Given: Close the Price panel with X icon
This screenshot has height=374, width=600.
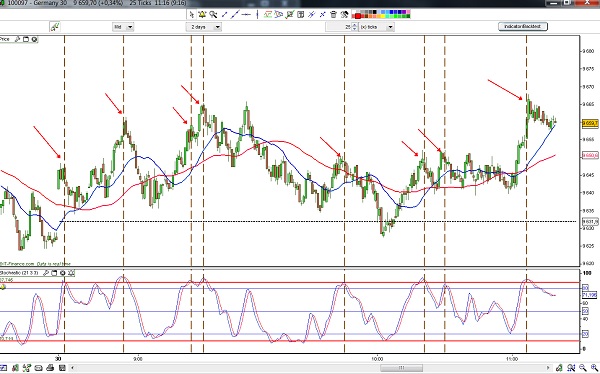Looking at the screenshot, I should (34, 39).
